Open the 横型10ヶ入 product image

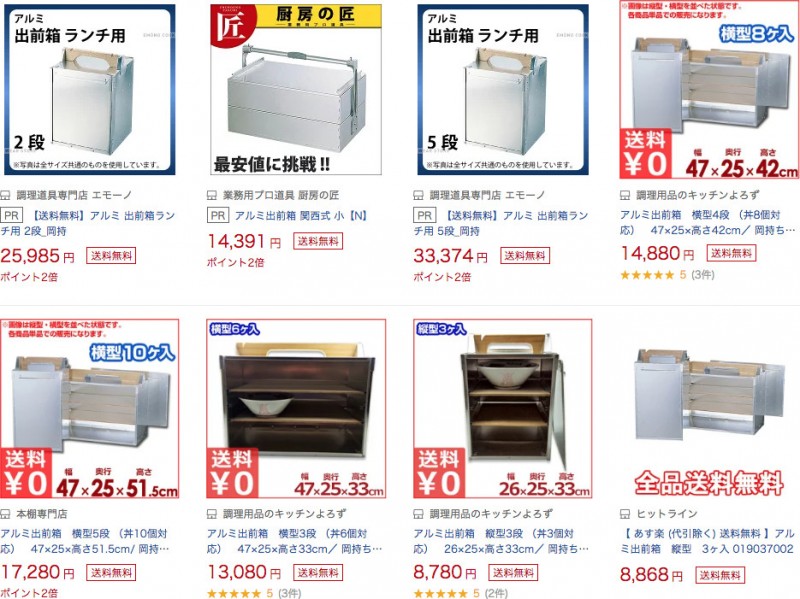tap(90, 409)
